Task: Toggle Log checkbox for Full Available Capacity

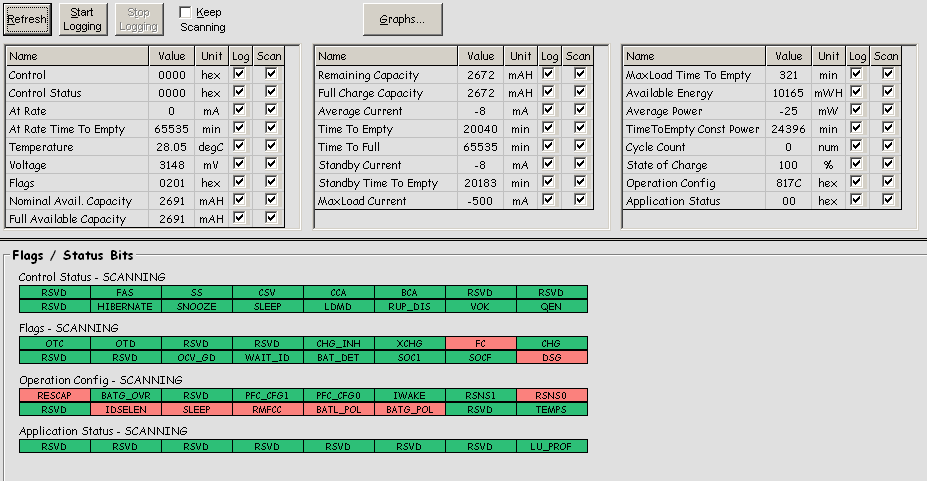Action: 239,218
